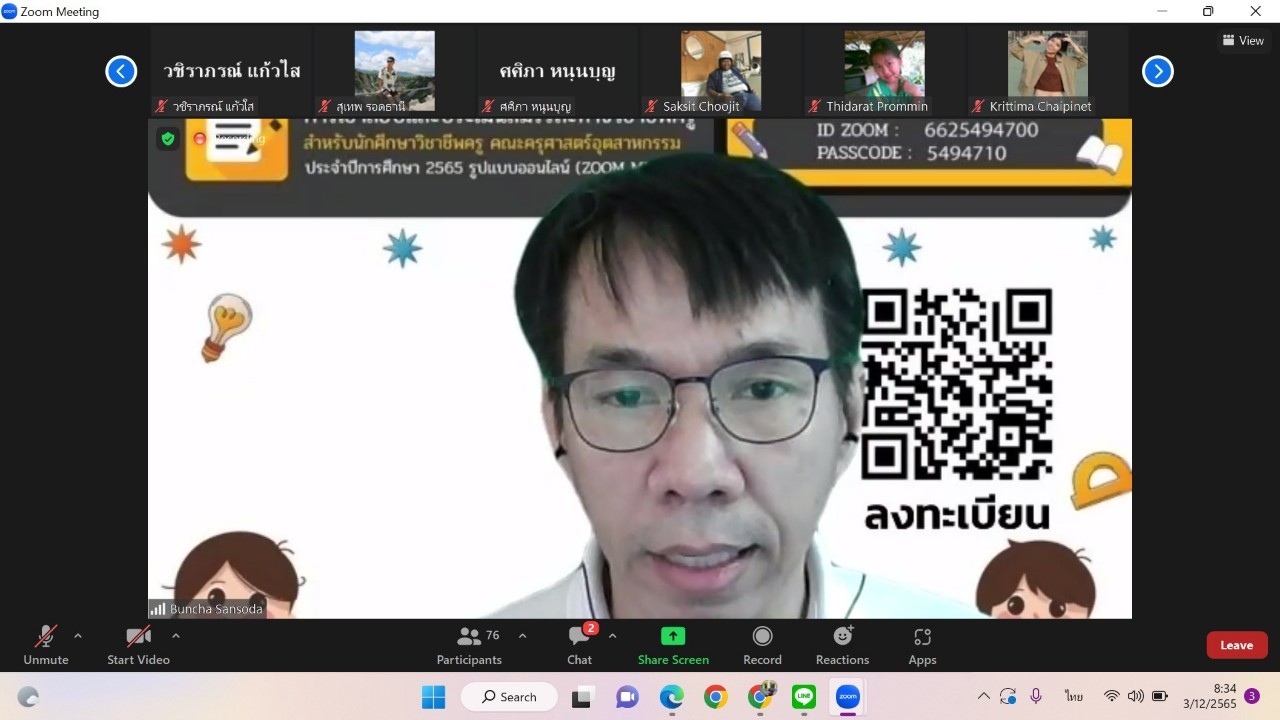Open the Windows Start menu

pos(433,696)
